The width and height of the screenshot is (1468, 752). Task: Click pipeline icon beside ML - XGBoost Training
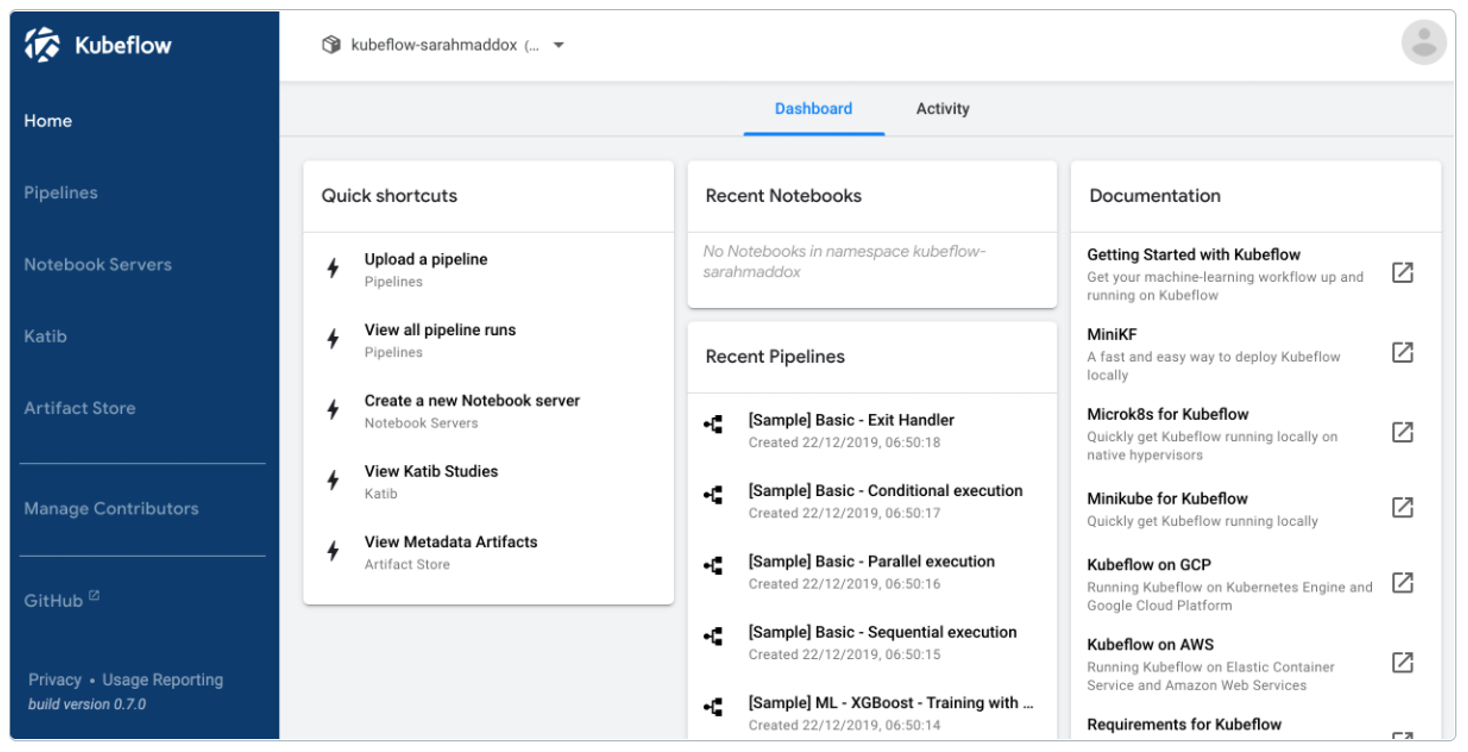click(713, 708)
